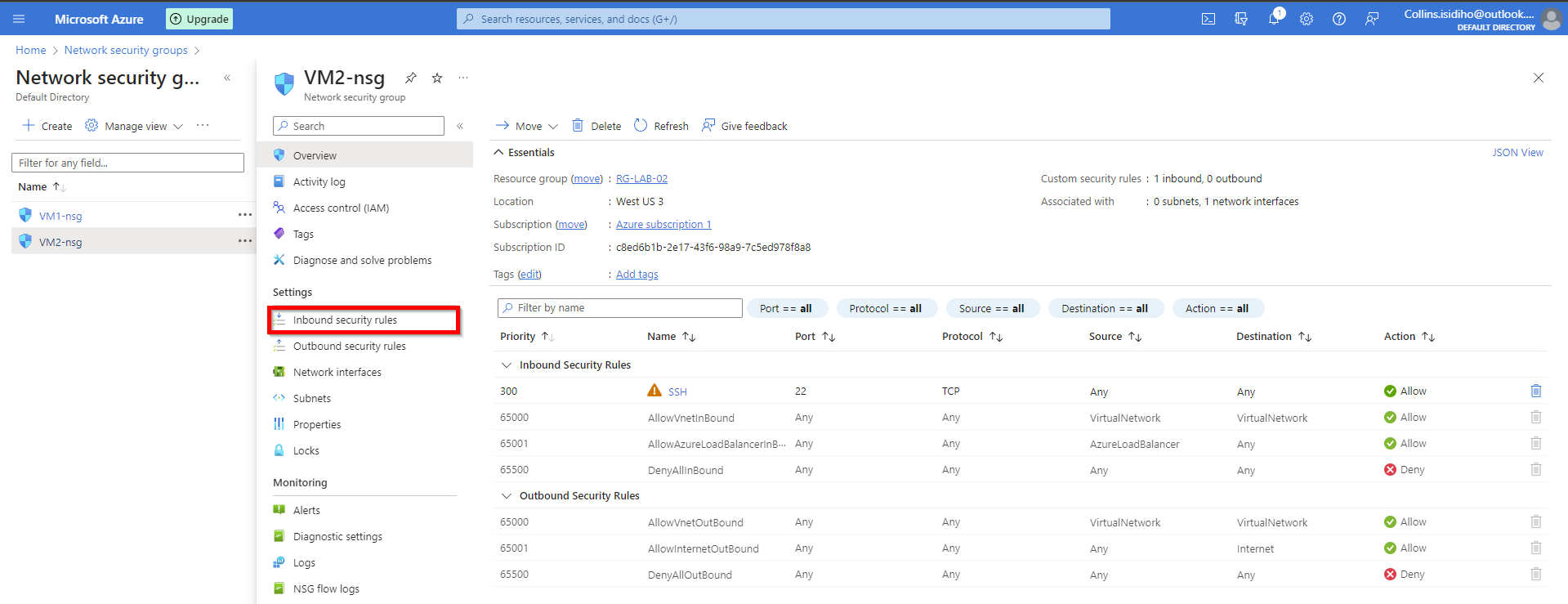Collapse the Outbound Security Rules group
This screenshot has width=1568, height=604.
pyautogui.click(x=507, y=495)
